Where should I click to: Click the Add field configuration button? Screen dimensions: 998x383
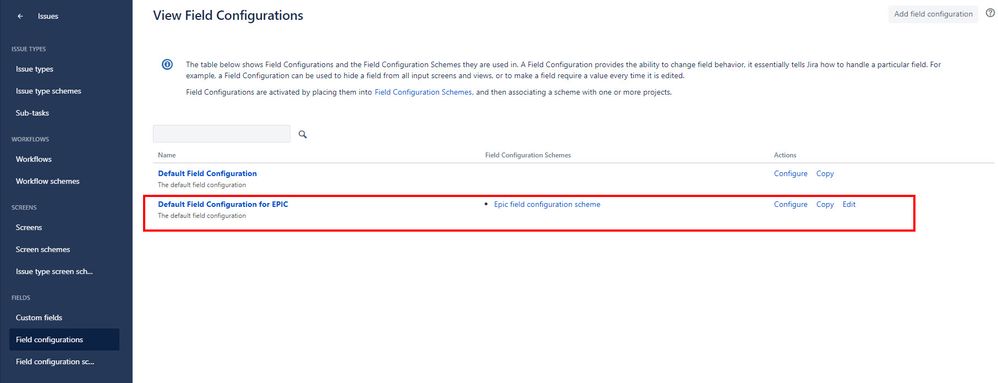coord(933,14)
